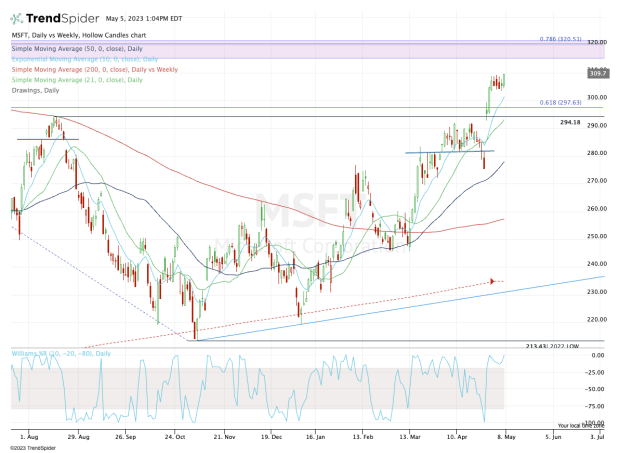
Task: Click the 8. May date axis label
Action: (x=507, y=437)
